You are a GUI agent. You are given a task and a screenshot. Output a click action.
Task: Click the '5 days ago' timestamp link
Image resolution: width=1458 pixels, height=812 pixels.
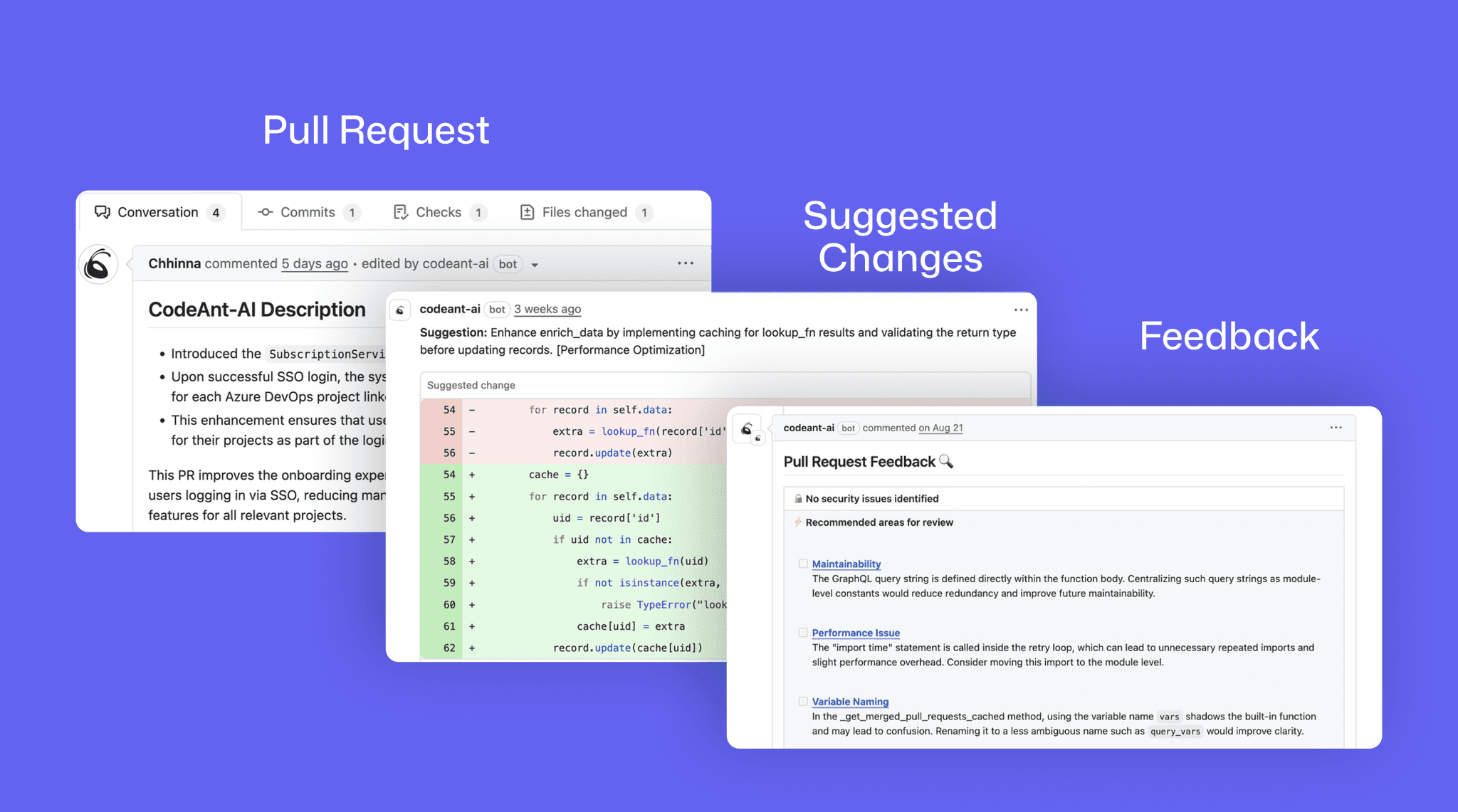pyautogui.click(x=315, y=263)
